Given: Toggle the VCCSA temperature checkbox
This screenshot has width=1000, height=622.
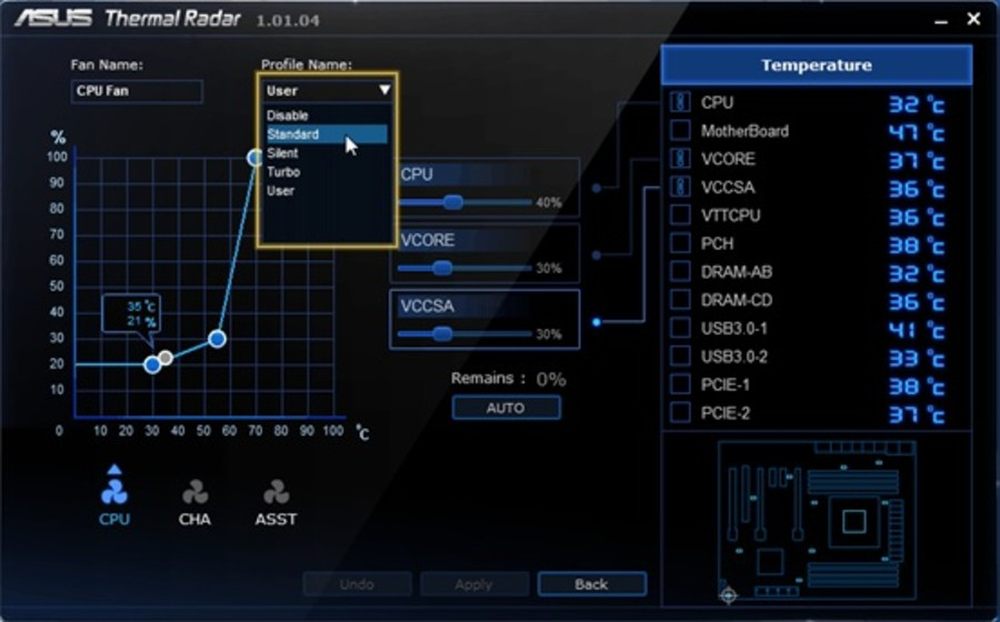Looking at the screenshot, I should (x=680, y=186).
